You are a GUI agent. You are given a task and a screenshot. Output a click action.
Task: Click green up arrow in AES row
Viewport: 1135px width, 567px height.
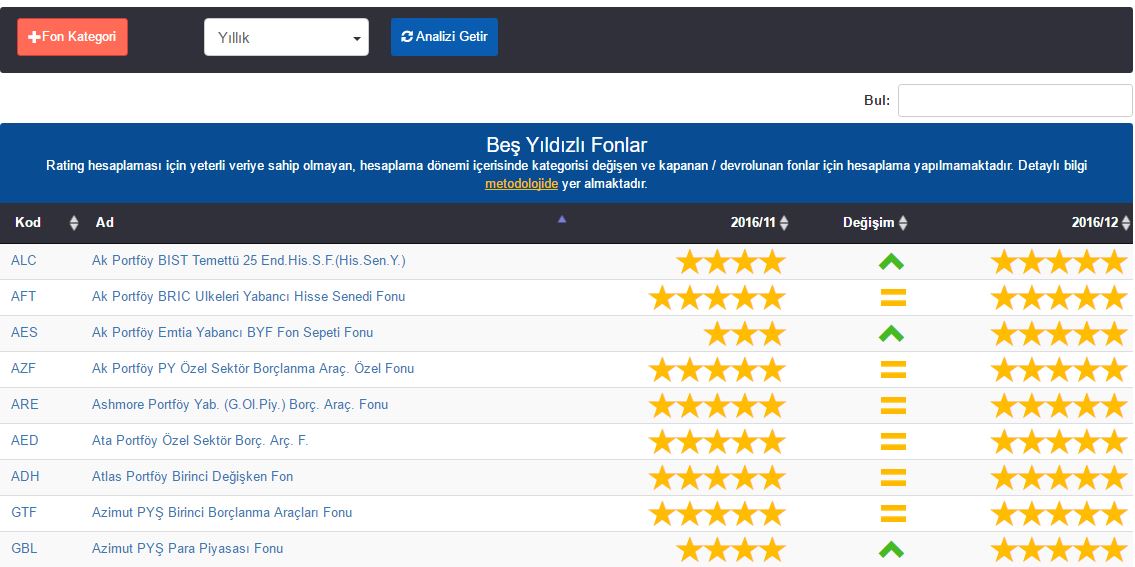[x=892, y=334]
